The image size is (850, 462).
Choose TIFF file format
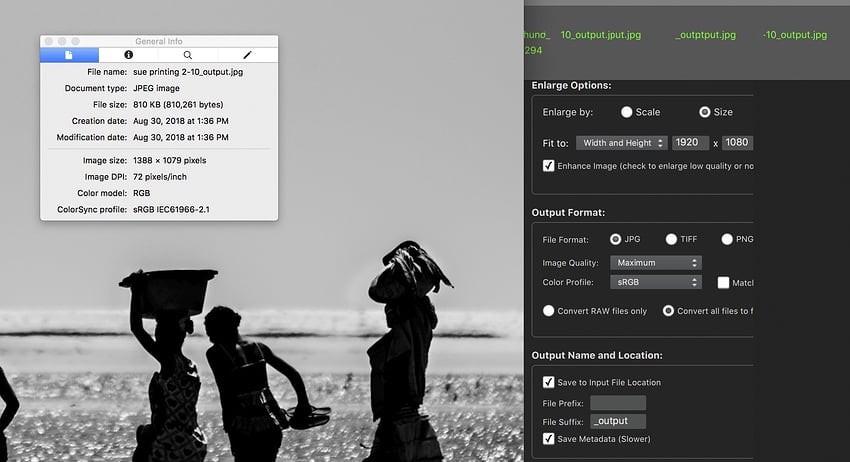[670, 239]
